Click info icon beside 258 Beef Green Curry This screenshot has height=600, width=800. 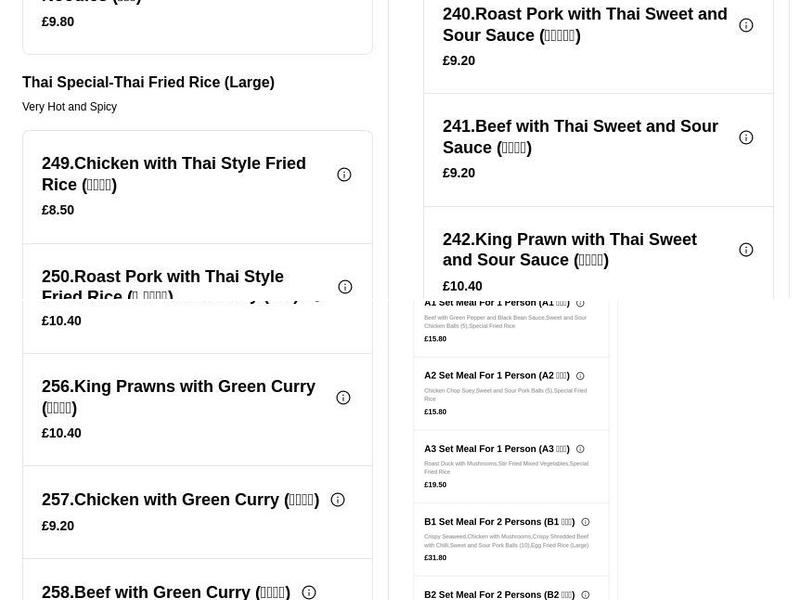pyautogui.click(x=309, y=592)
